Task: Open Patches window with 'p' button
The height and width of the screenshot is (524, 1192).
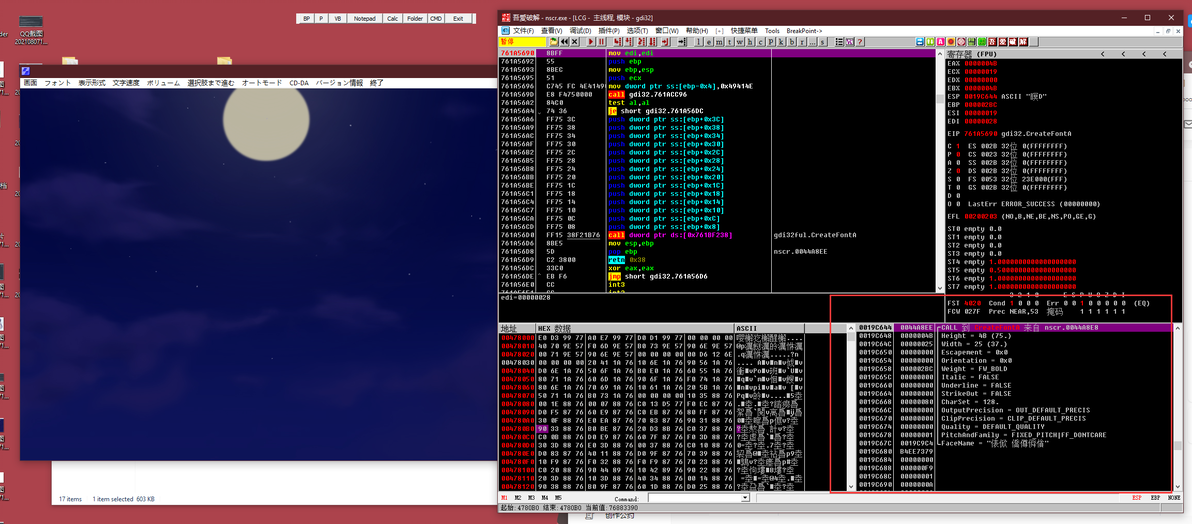Action: pyautogui.click(x=770, y=41)
